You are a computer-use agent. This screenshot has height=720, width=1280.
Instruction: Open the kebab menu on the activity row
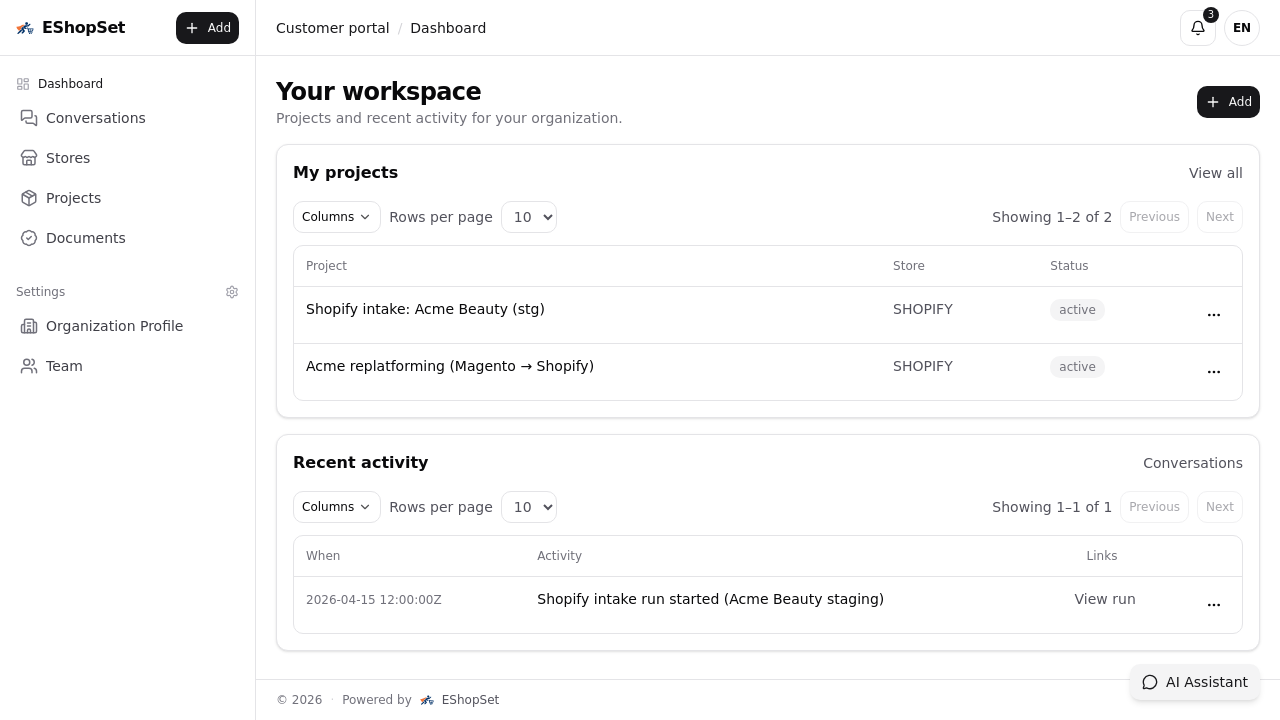(x=1214, y=605)
